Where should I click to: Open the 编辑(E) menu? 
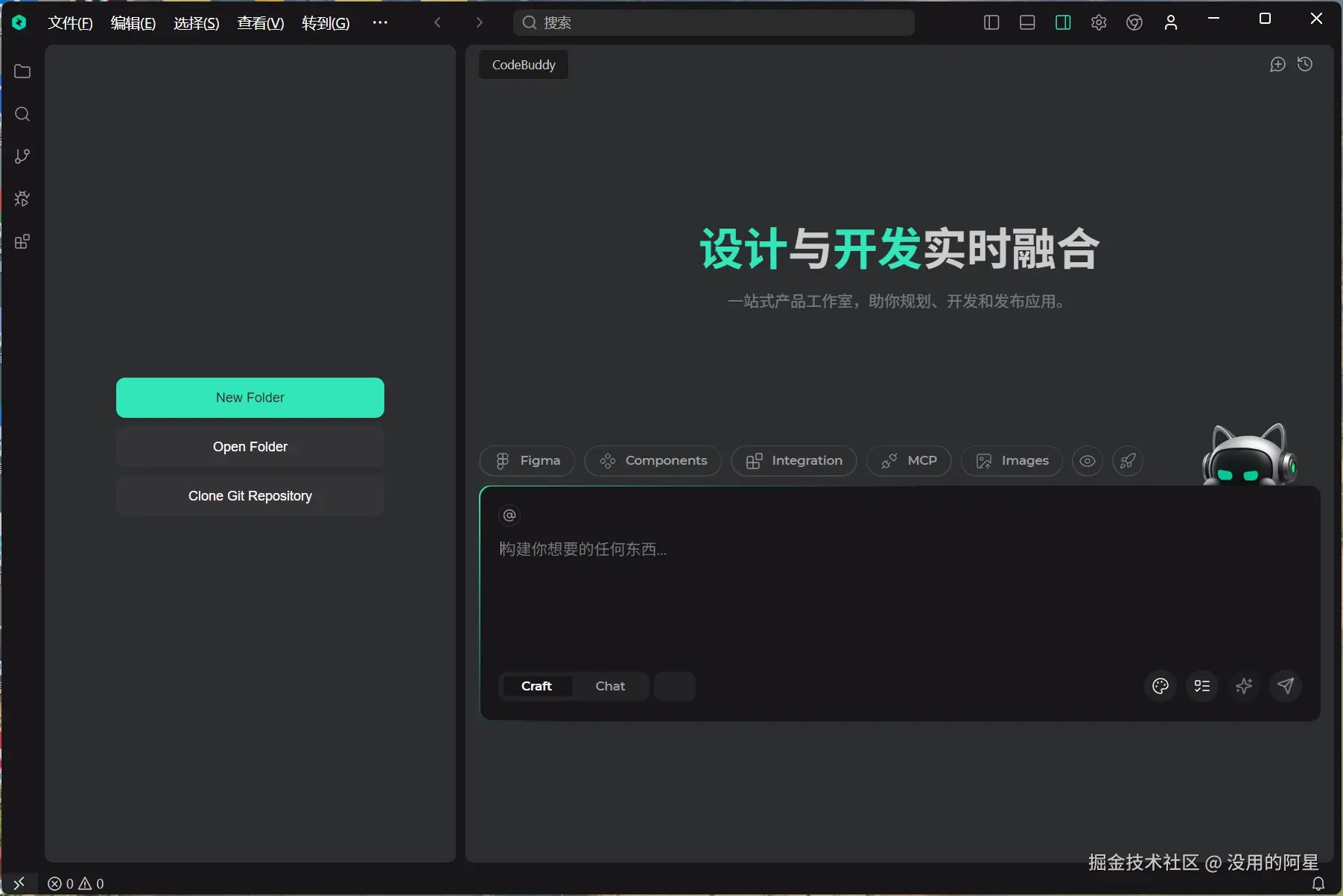[x=133, y=23]
